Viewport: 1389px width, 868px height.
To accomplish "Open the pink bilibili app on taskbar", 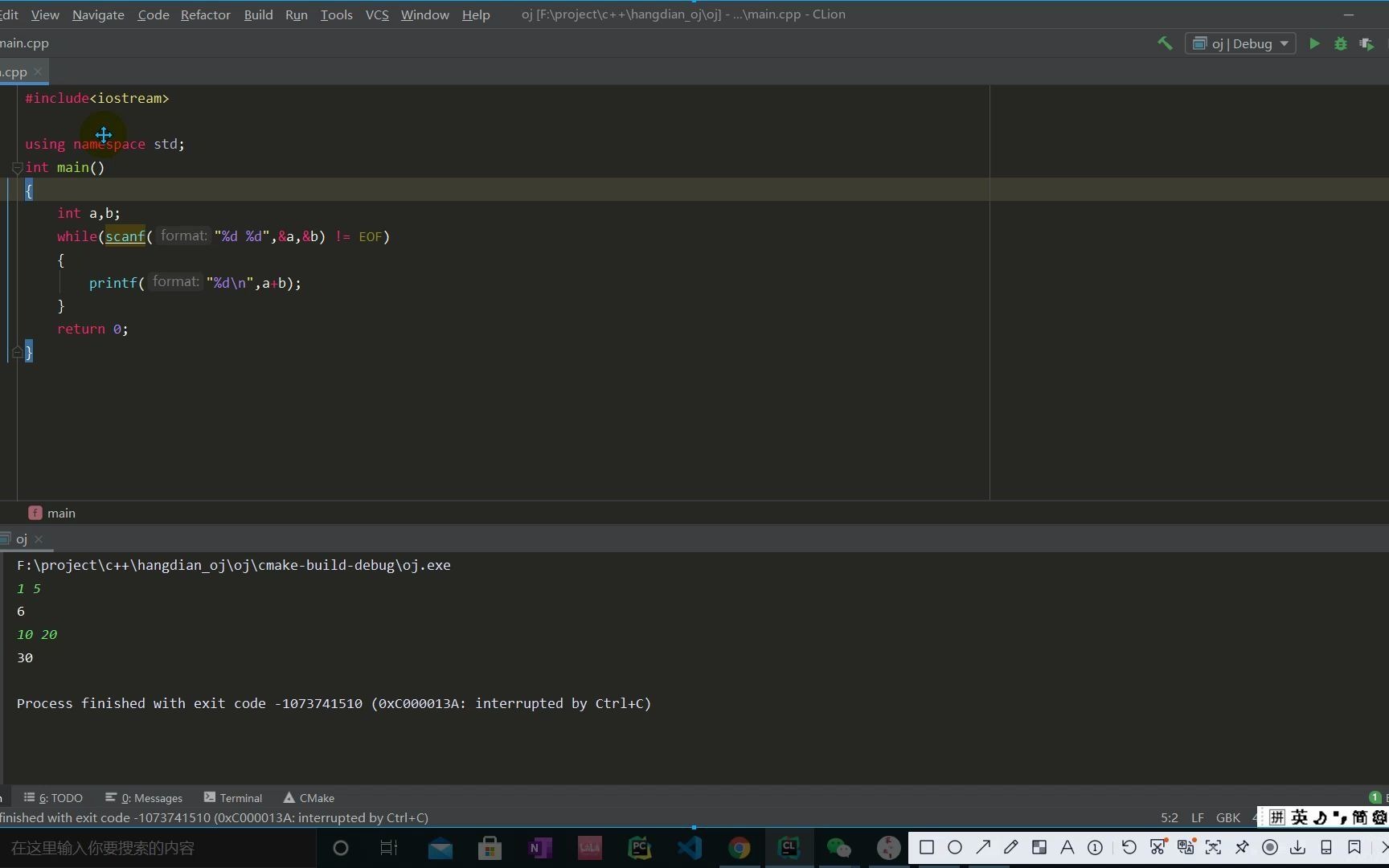I will (589, 848).
